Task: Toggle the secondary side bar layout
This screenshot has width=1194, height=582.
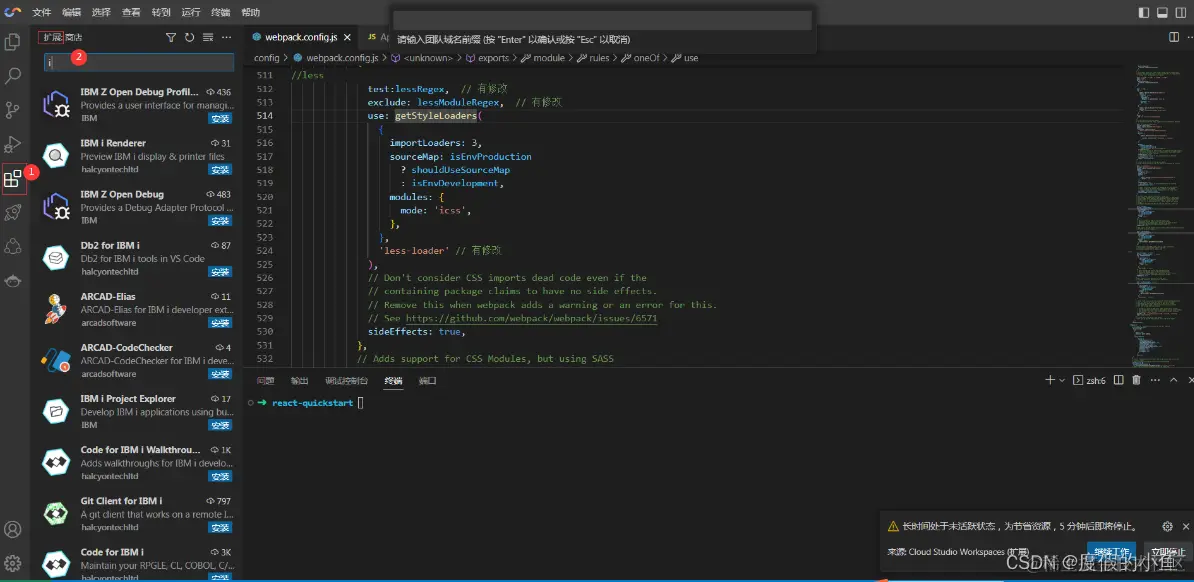Action: click(1180, 12)
